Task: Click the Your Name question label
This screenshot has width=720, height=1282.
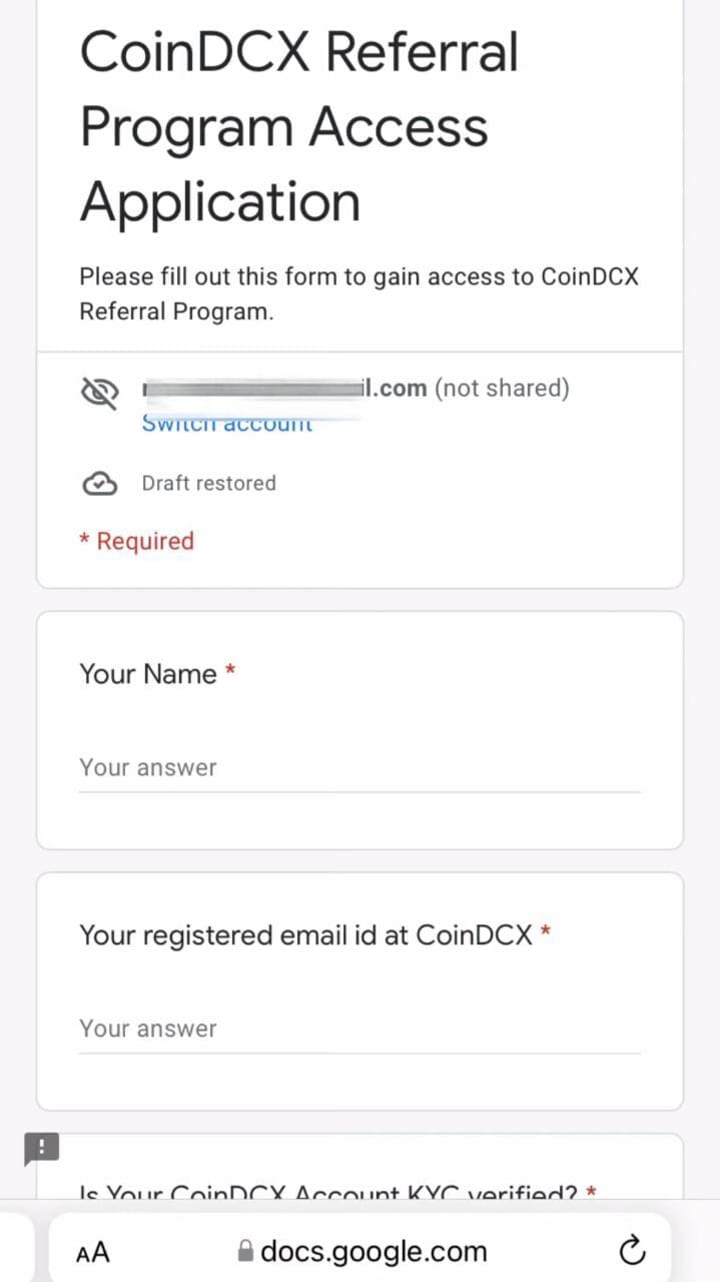Action: (148, 674)
